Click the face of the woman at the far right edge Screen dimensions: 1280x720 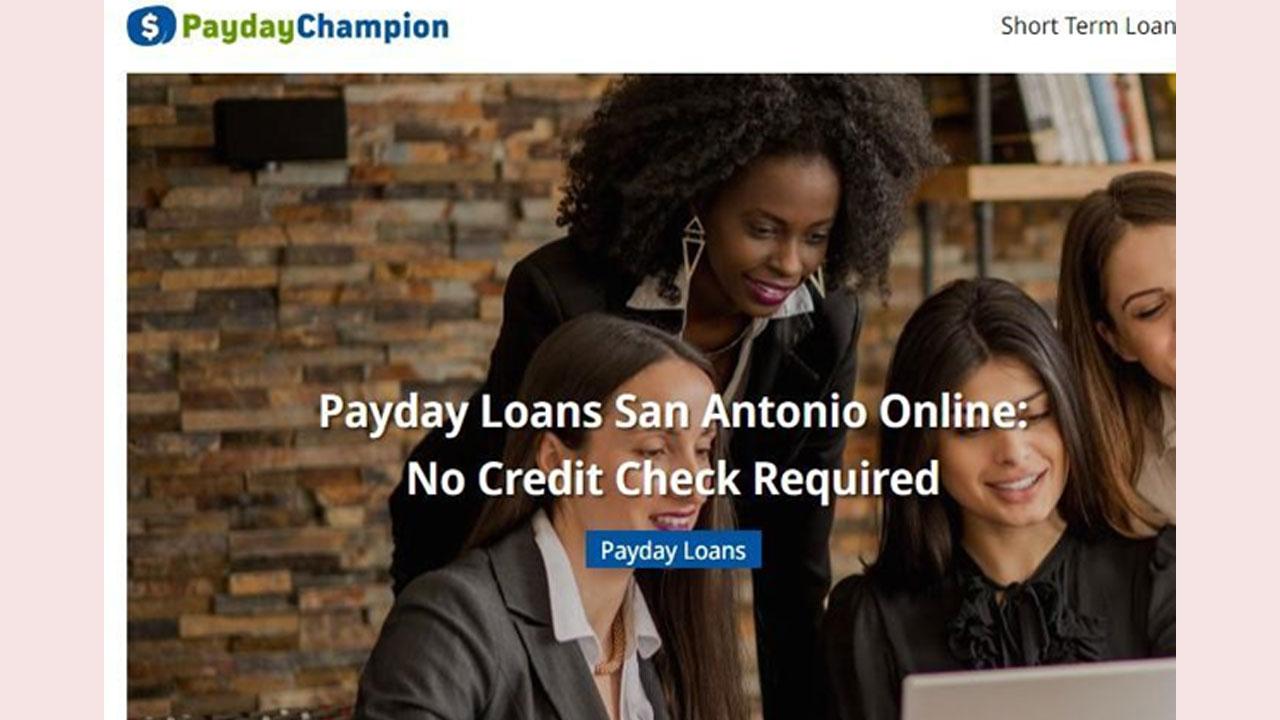point(1143,300)
